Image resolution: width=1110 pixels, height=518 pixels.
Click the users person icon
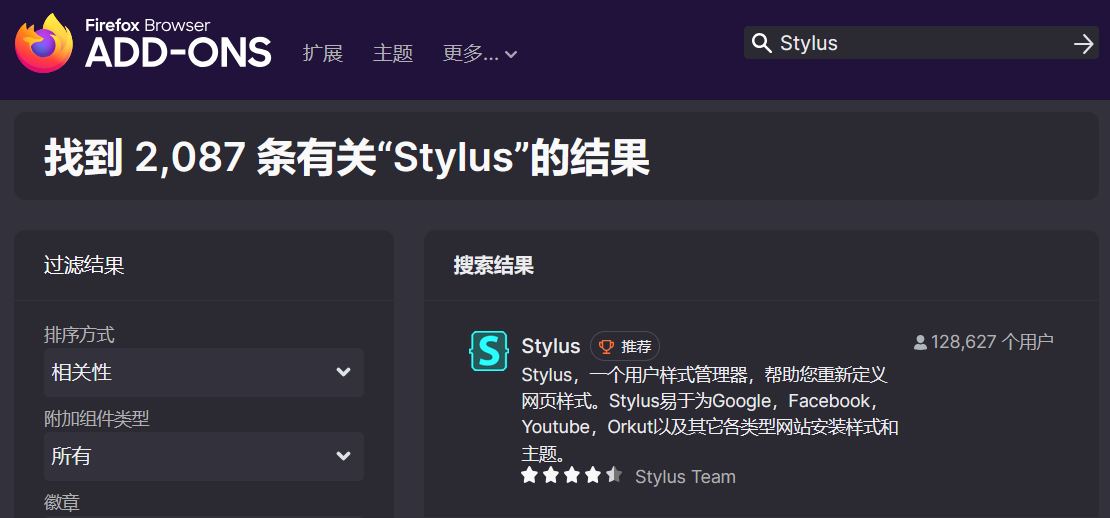920,343
